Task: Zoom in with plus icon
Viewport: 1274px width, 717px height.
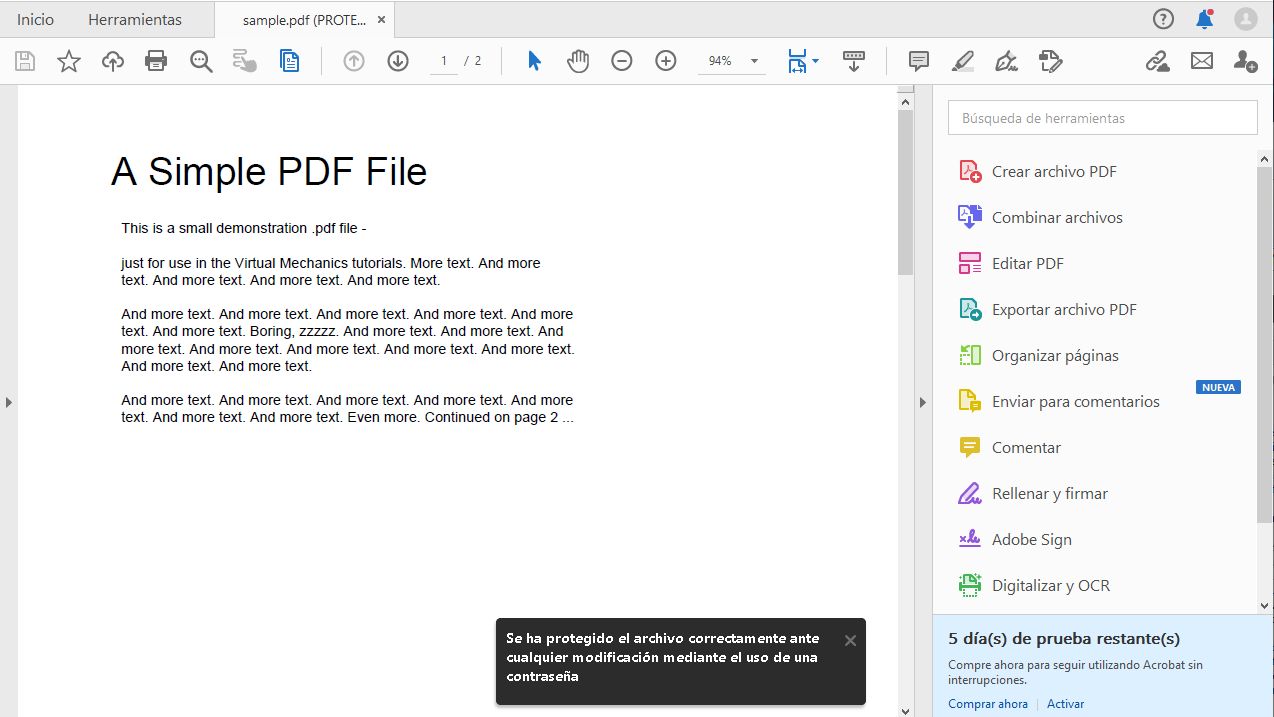Action: 666,61
